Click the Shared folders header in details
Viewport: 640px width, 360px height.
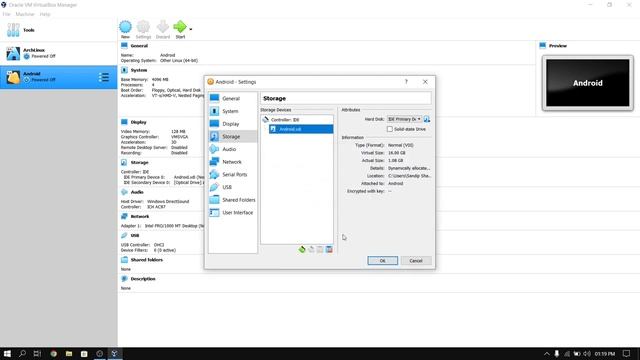coord(147,260)
